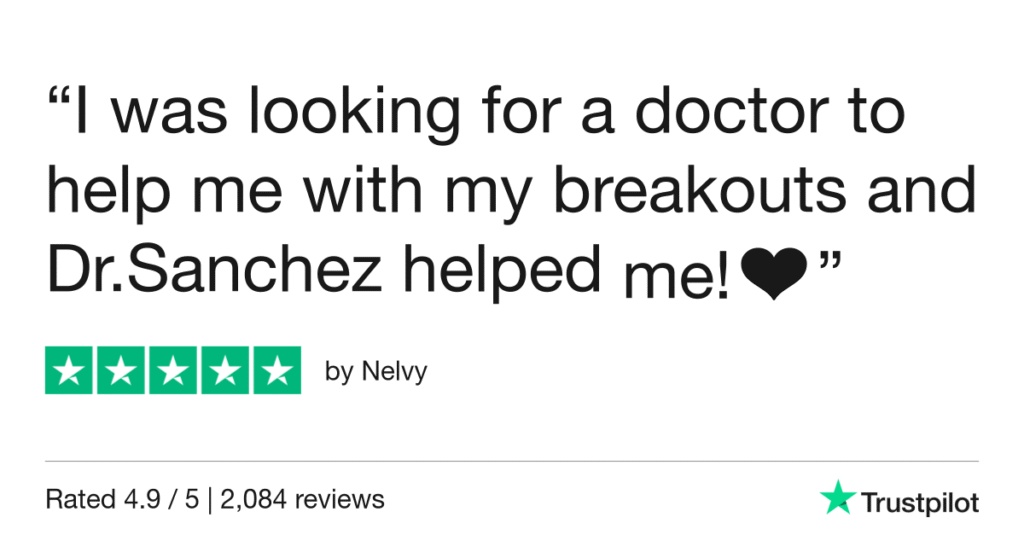Click the Rated 4.9 / 5 text
Image resolution: width=1024 pixels, height=535 pixels.
[120, 498]
